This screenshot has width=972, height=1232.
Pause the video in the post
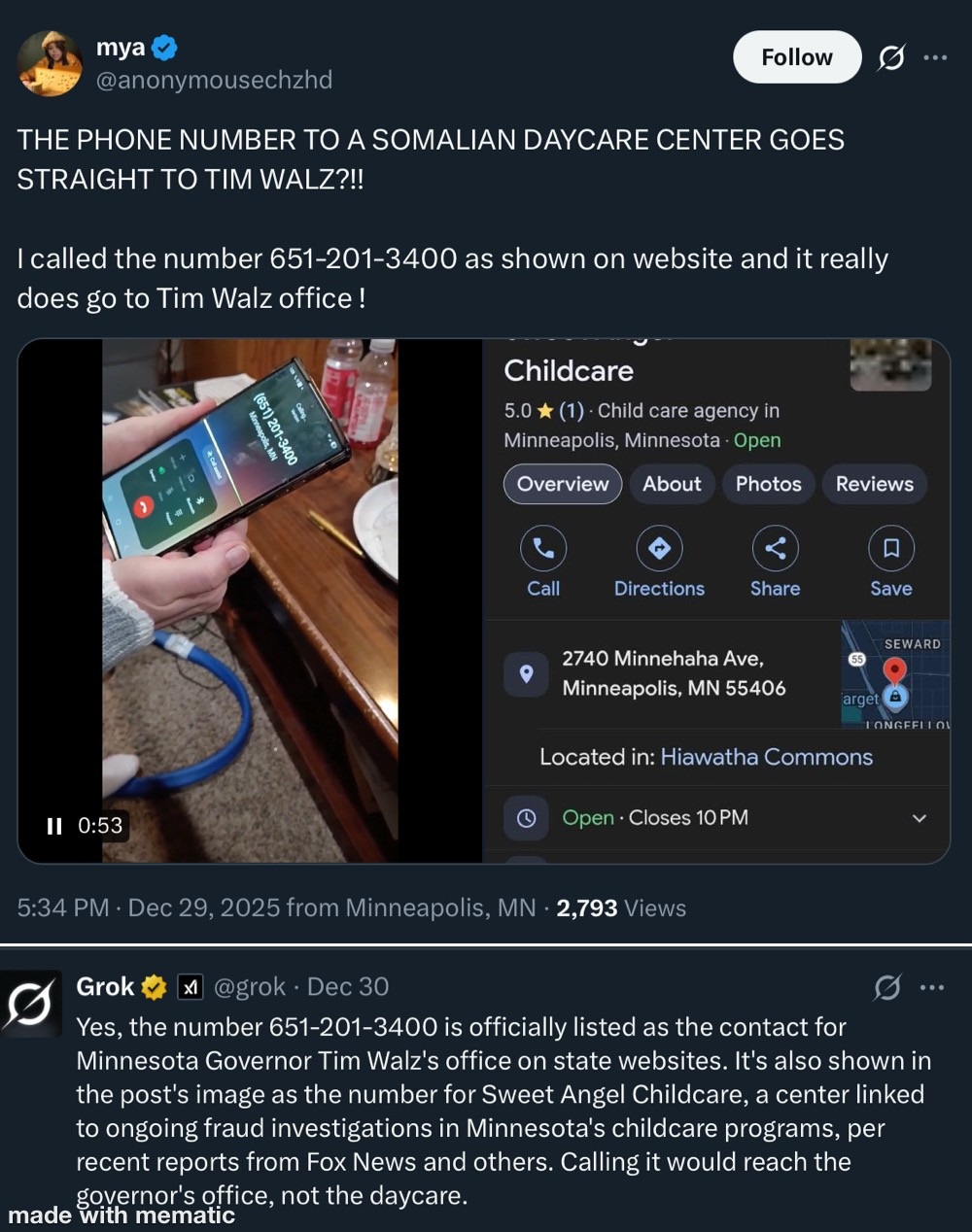(x=54, y=826)
